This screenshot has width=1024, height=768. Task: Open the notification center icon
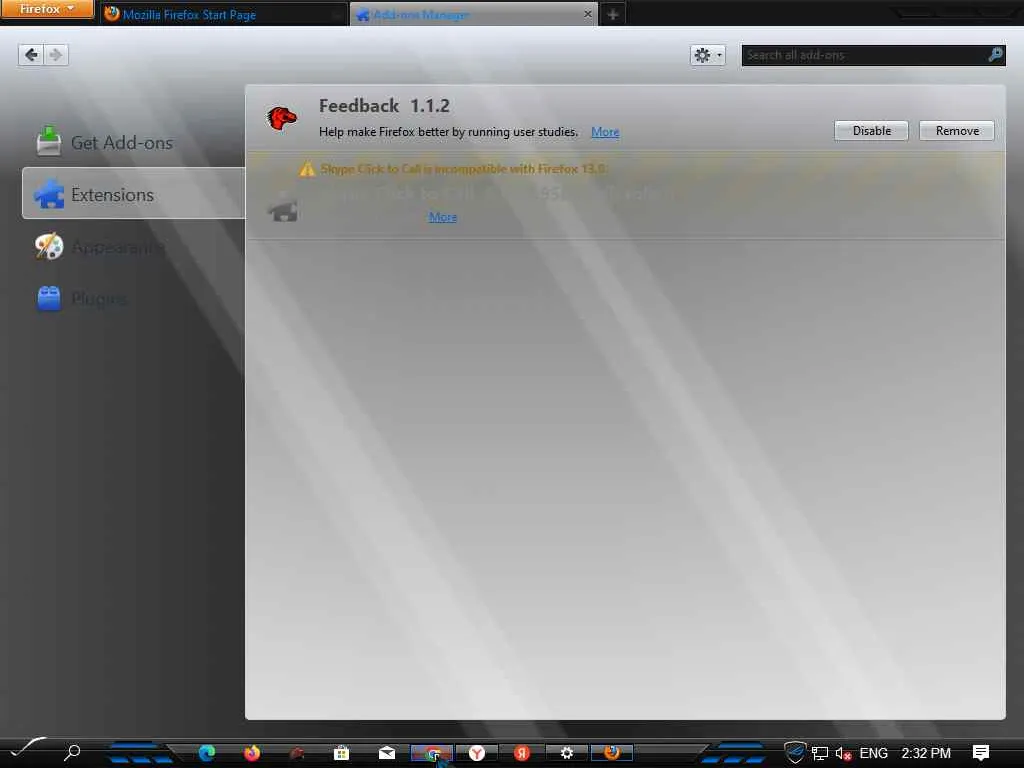click(980, 753)
